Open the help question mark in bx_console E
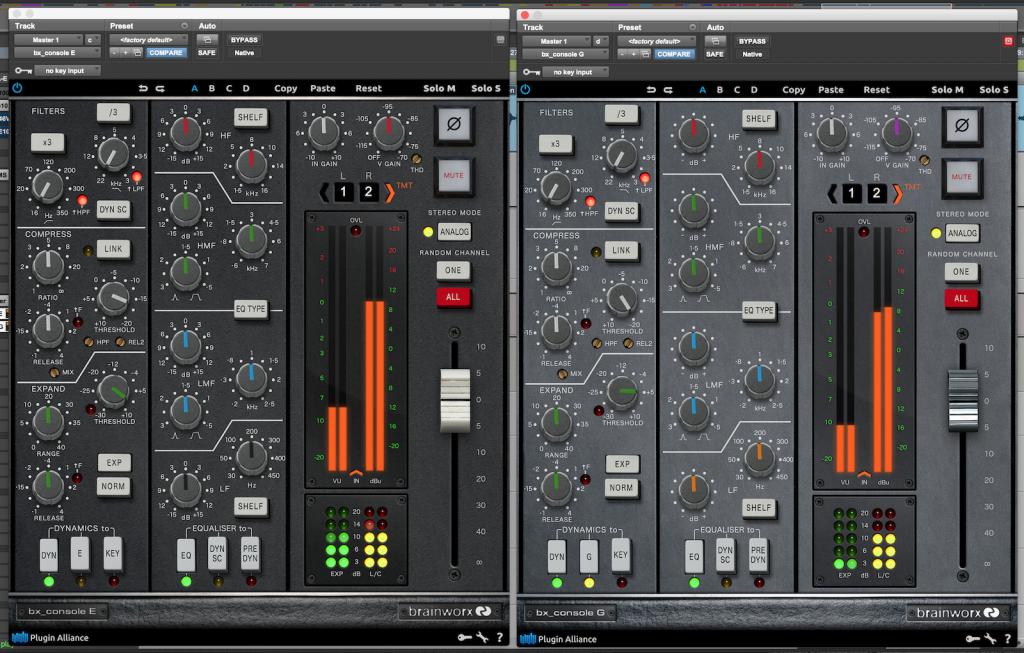Screen dimensions: 1024x653 click(x=500, y=637)
